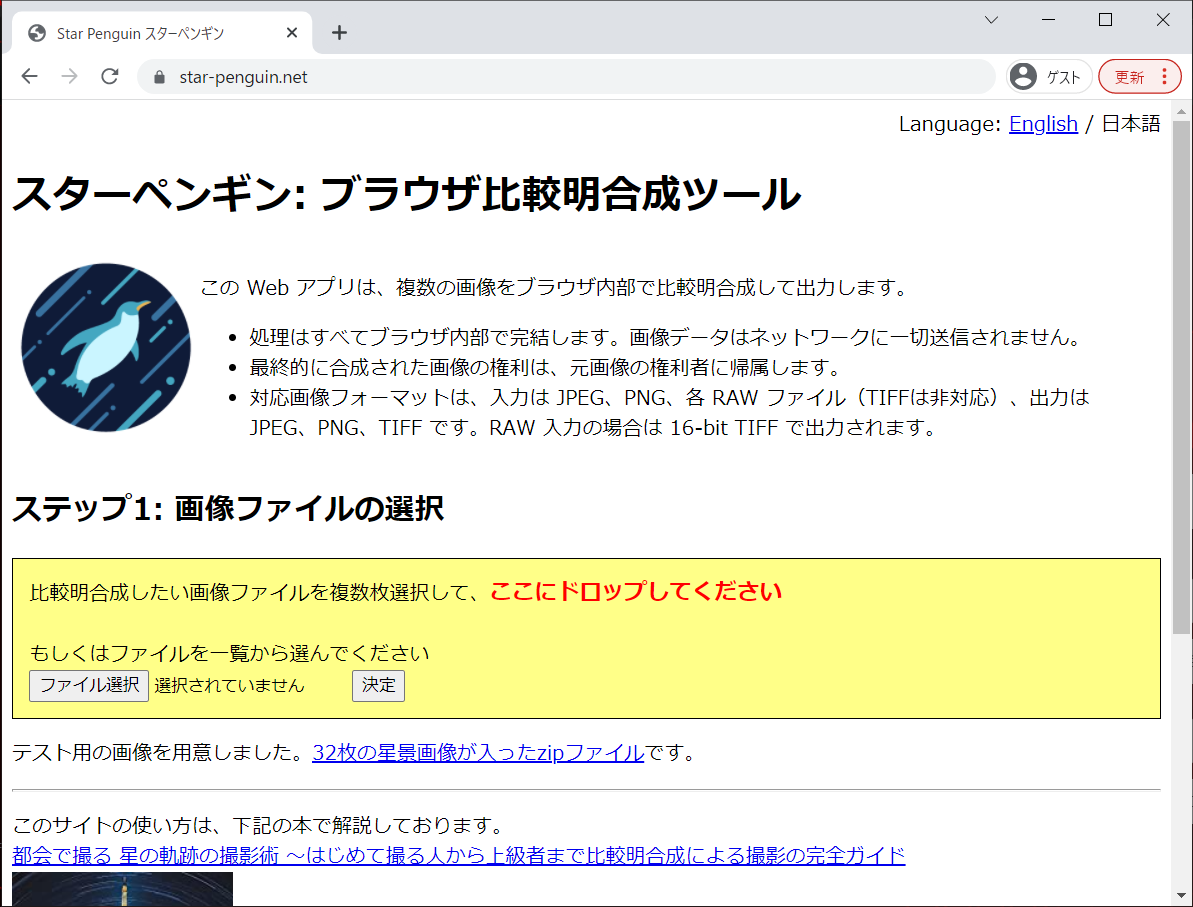Switch language to English
This screenshot has width=1193, height=907.
(1043, 123)
